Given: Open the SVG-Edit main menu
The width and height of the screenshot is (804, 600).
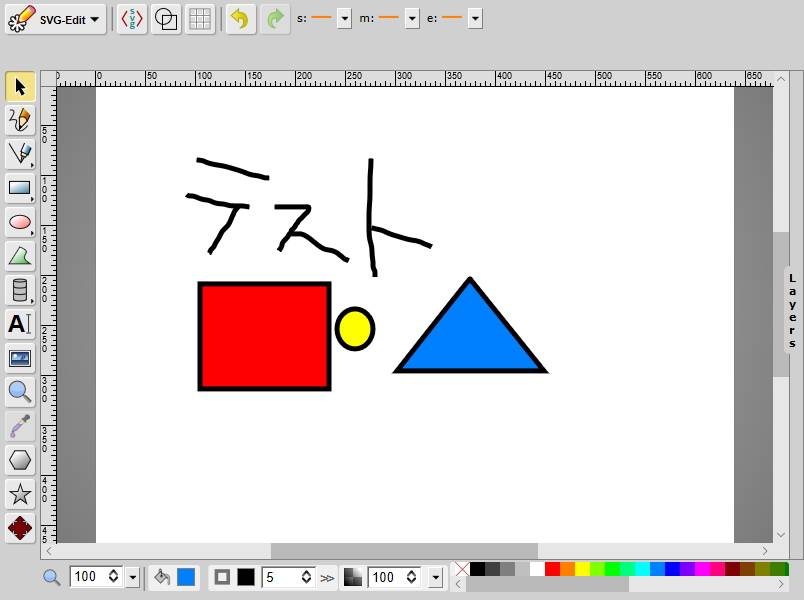Looking at the screenshot, I should [x=55, y=19].
